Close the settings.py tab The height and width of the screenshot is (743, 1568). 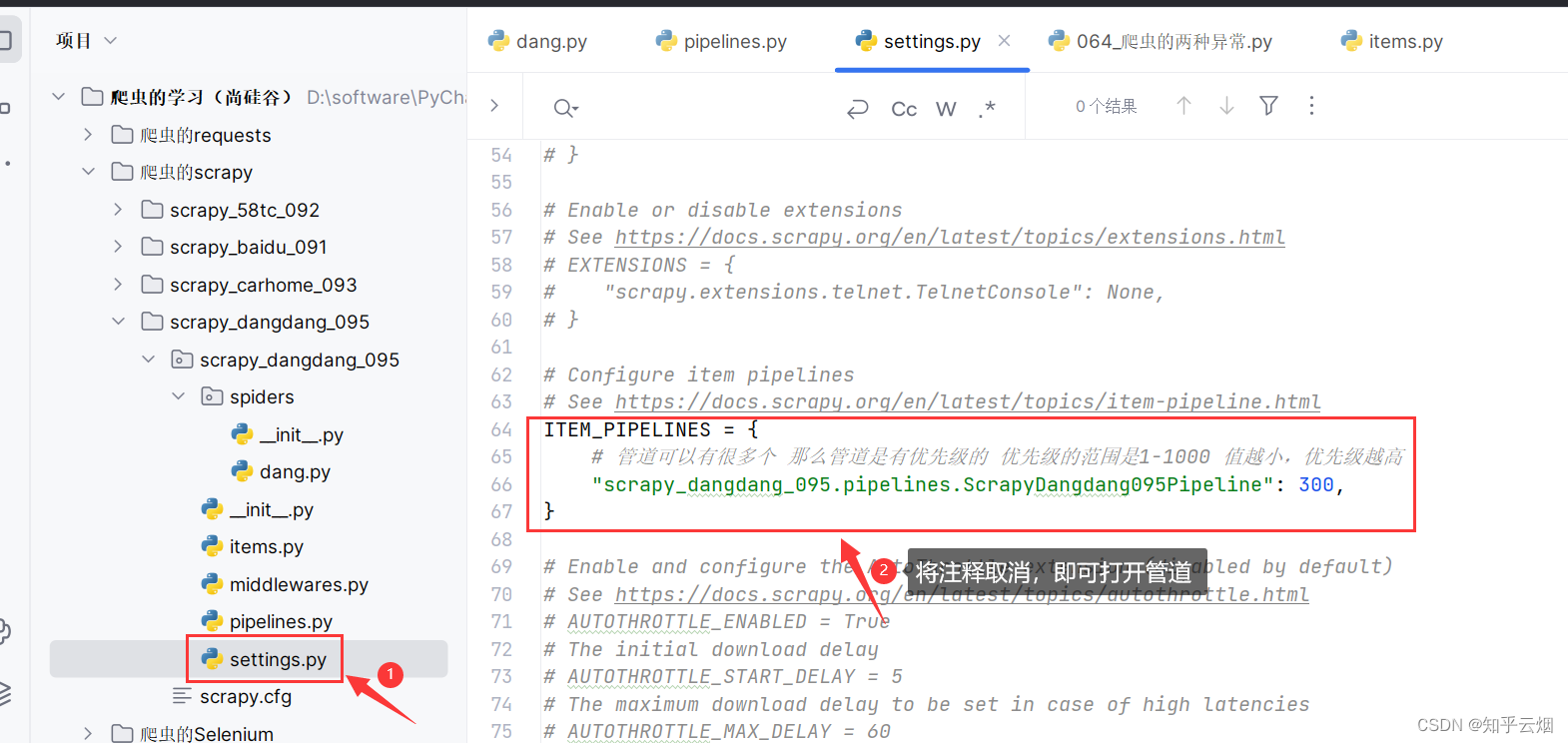click(x=1004, y=41)
